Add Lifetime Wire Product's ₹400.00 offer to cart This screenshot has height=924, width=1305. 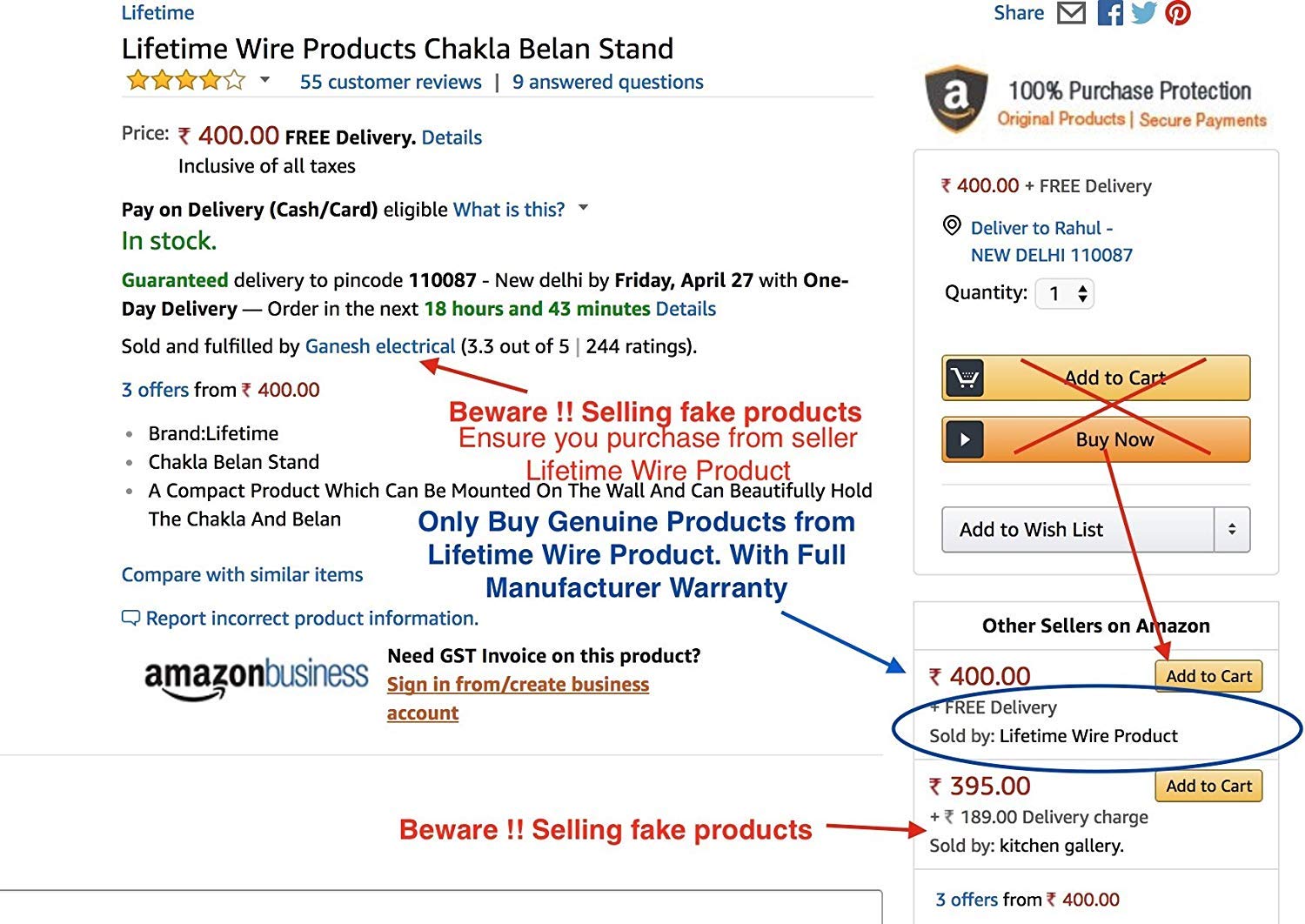pyautogui.click(x=1208, y=676)
